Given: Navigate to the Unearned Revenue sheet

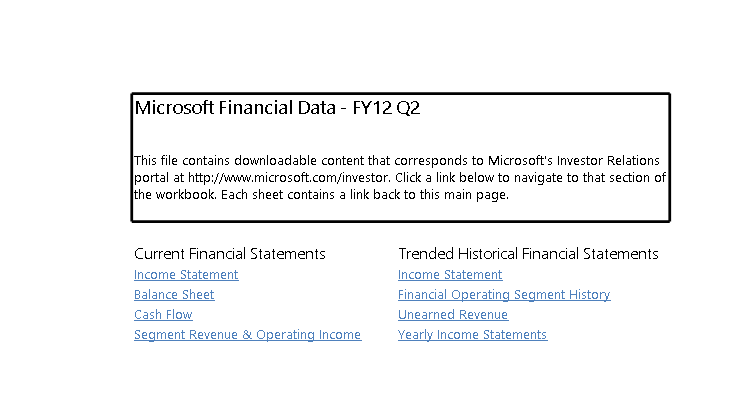Looking at the screenshot, I should pos(453,314).
